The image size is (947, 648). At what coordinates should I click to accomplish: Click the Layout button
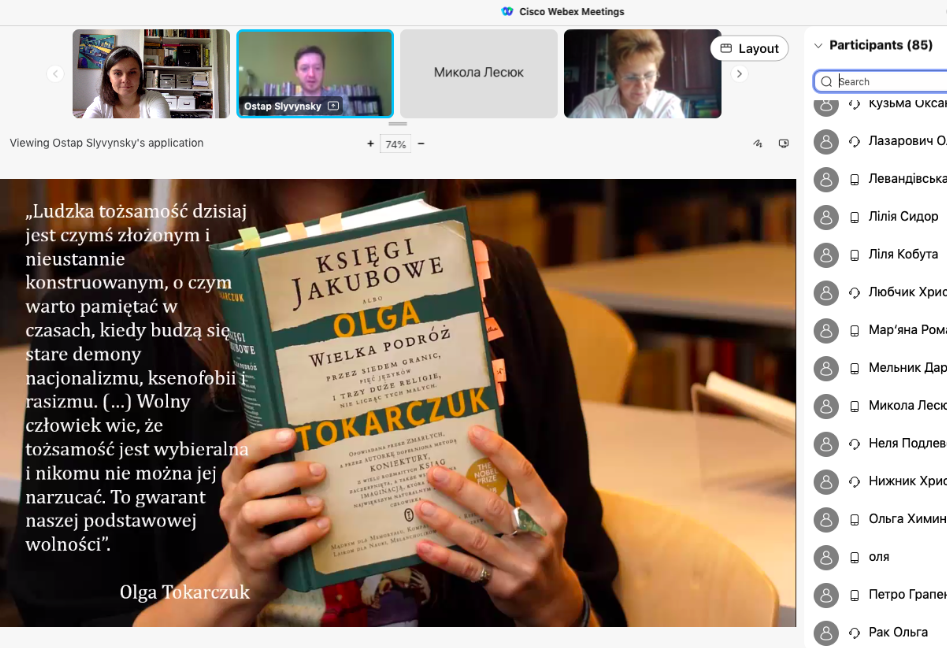(749, 48)
